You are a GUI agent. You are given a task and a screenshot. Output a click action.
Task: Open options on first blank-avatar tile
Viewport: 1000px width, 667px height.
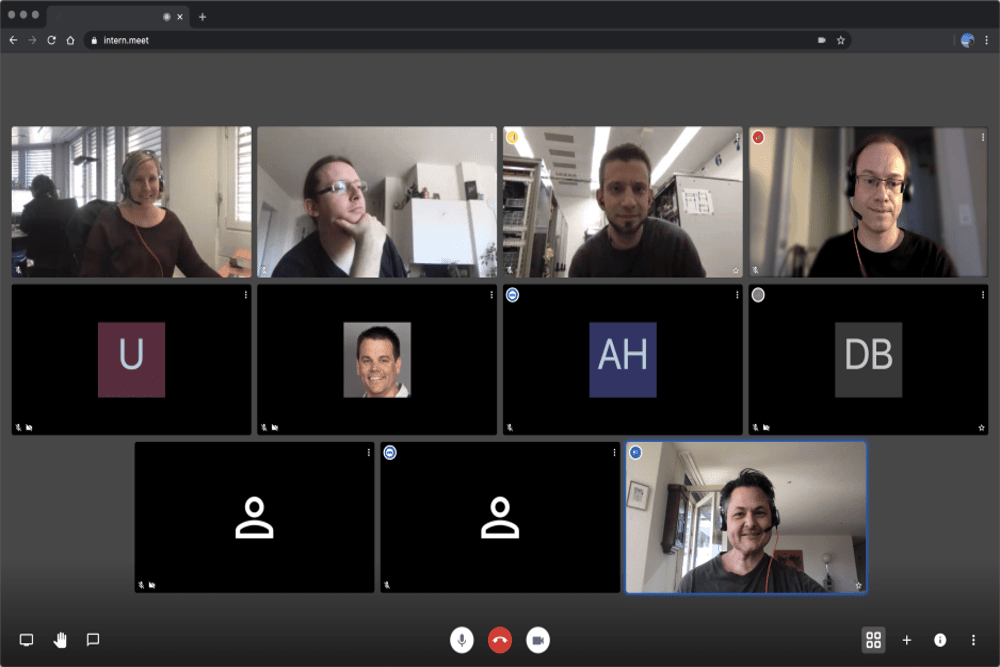369,452
